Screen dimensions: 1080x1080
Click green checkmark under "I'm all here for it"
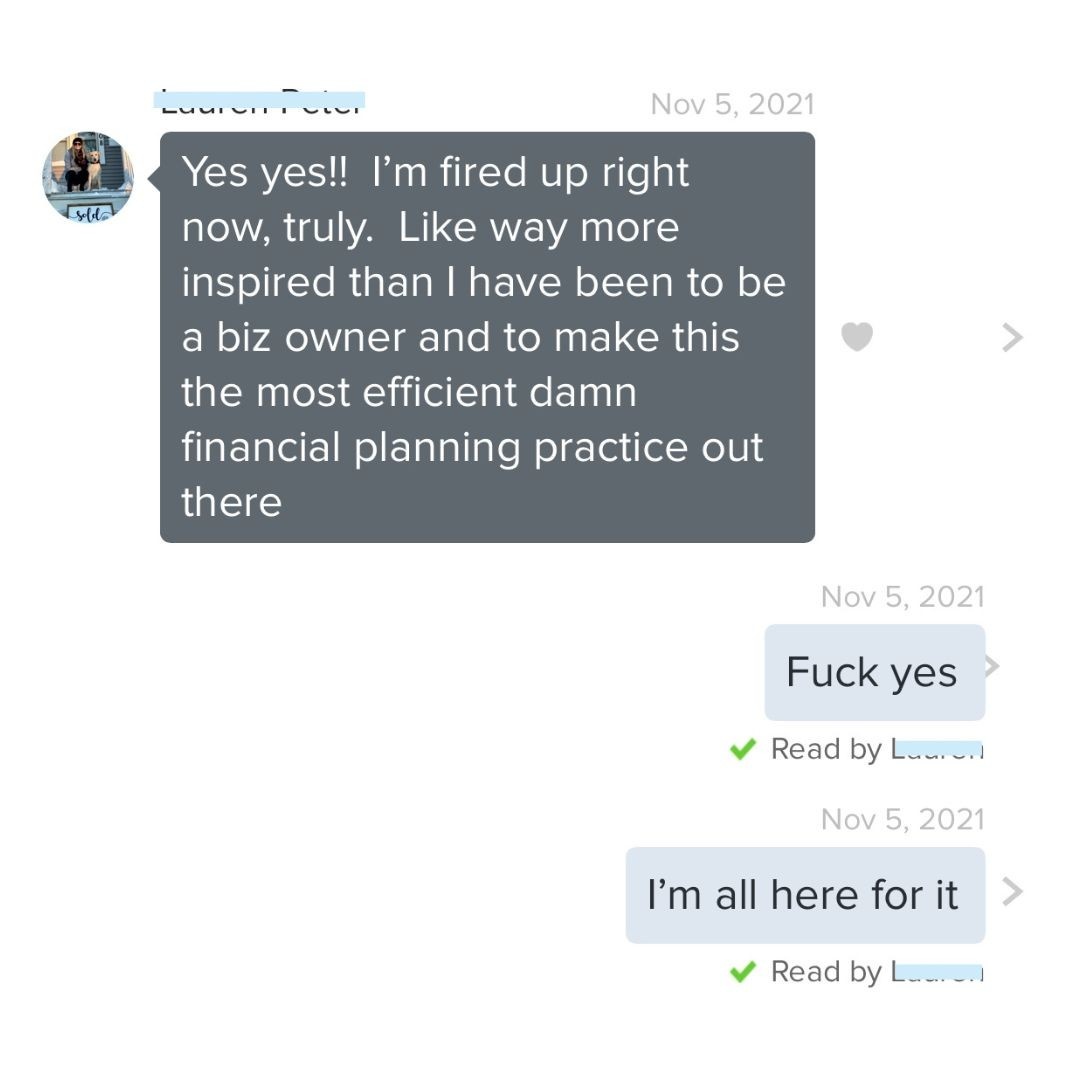tap(742, 972)
